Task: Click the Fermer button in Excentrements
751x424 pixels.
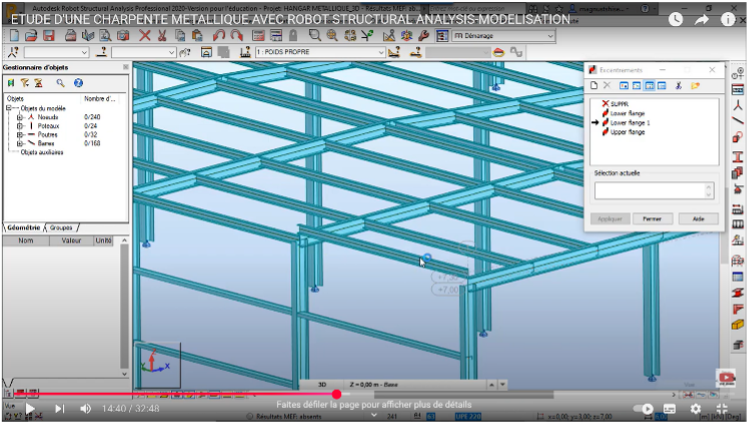Action: point(652,219)
